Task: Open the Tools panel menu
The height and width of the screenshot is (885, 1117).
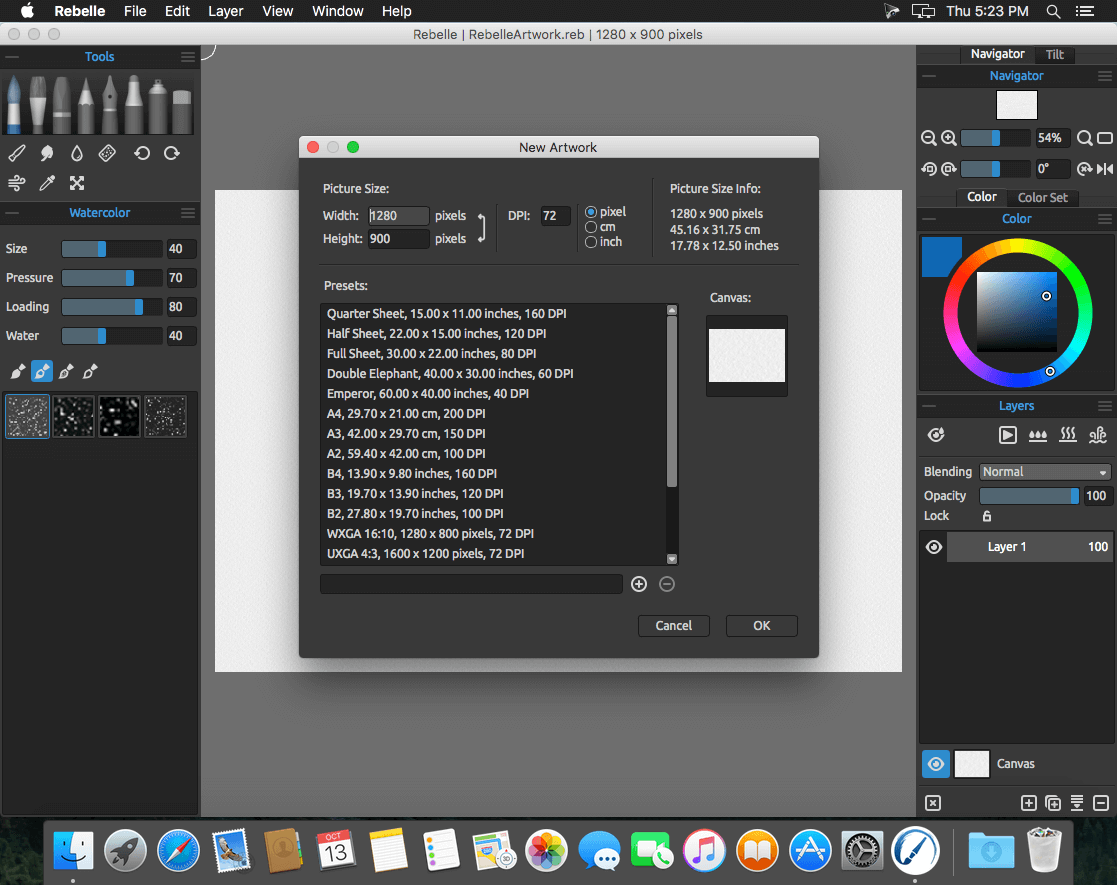Action: [187, 57]
